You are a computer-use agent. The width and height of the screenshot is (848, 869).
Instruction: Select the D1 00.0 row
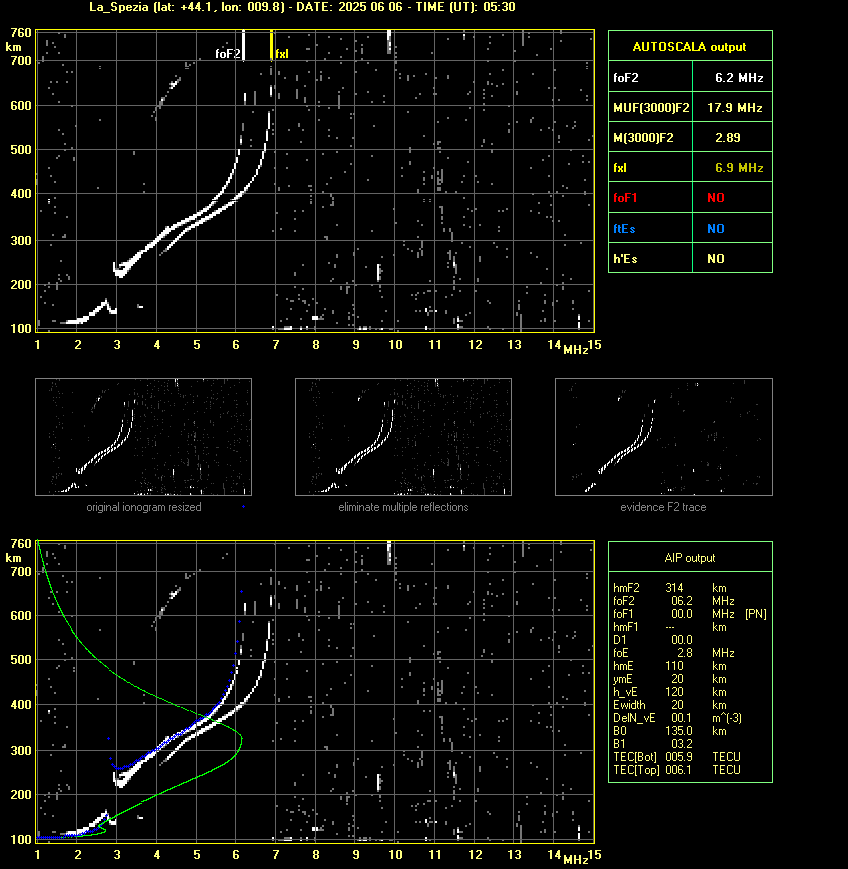(653, 640)
